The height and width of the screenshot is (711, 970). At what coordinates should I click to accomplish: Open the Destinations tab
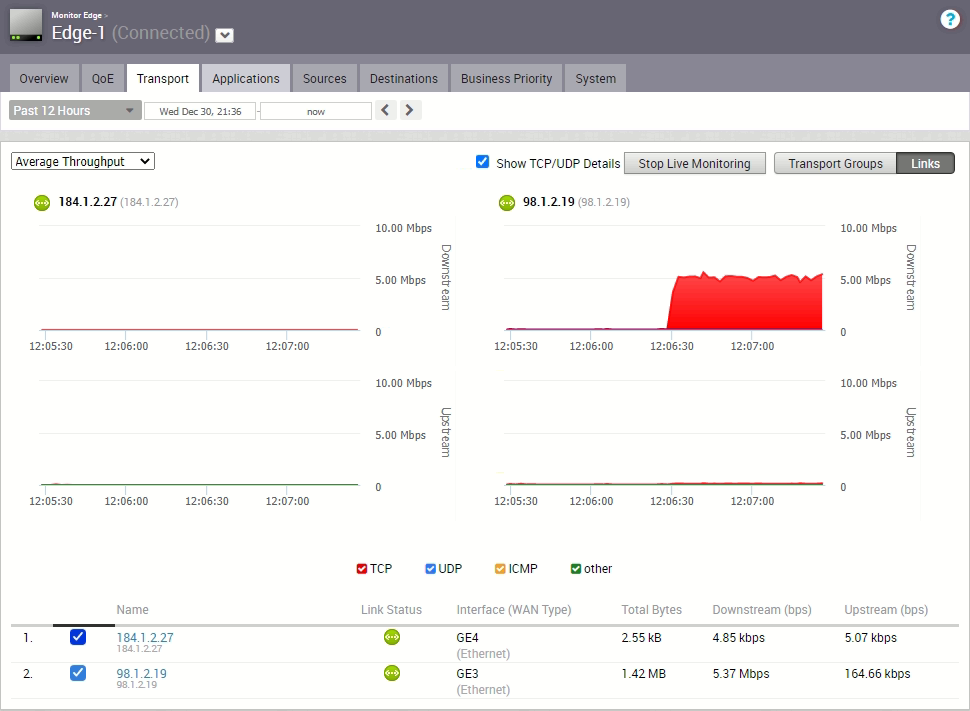(404, 79)
